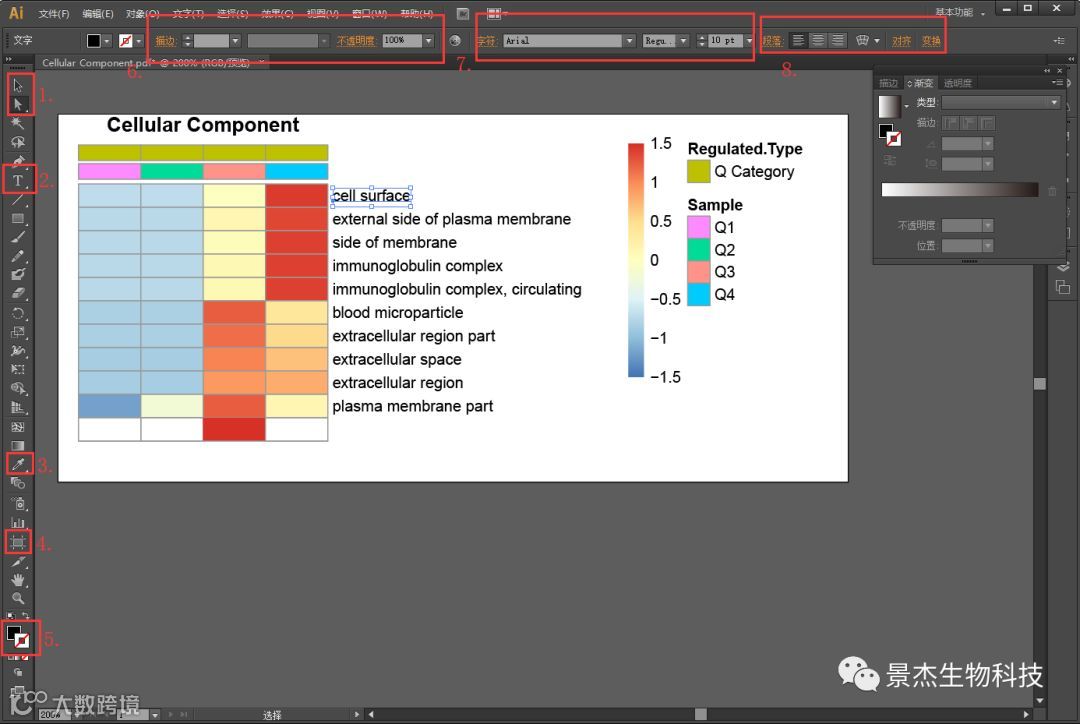Image resolution: width=1080 pixels, height=724 pixels.
Task: Select the Line Segment tool
Action: (18, 200)
